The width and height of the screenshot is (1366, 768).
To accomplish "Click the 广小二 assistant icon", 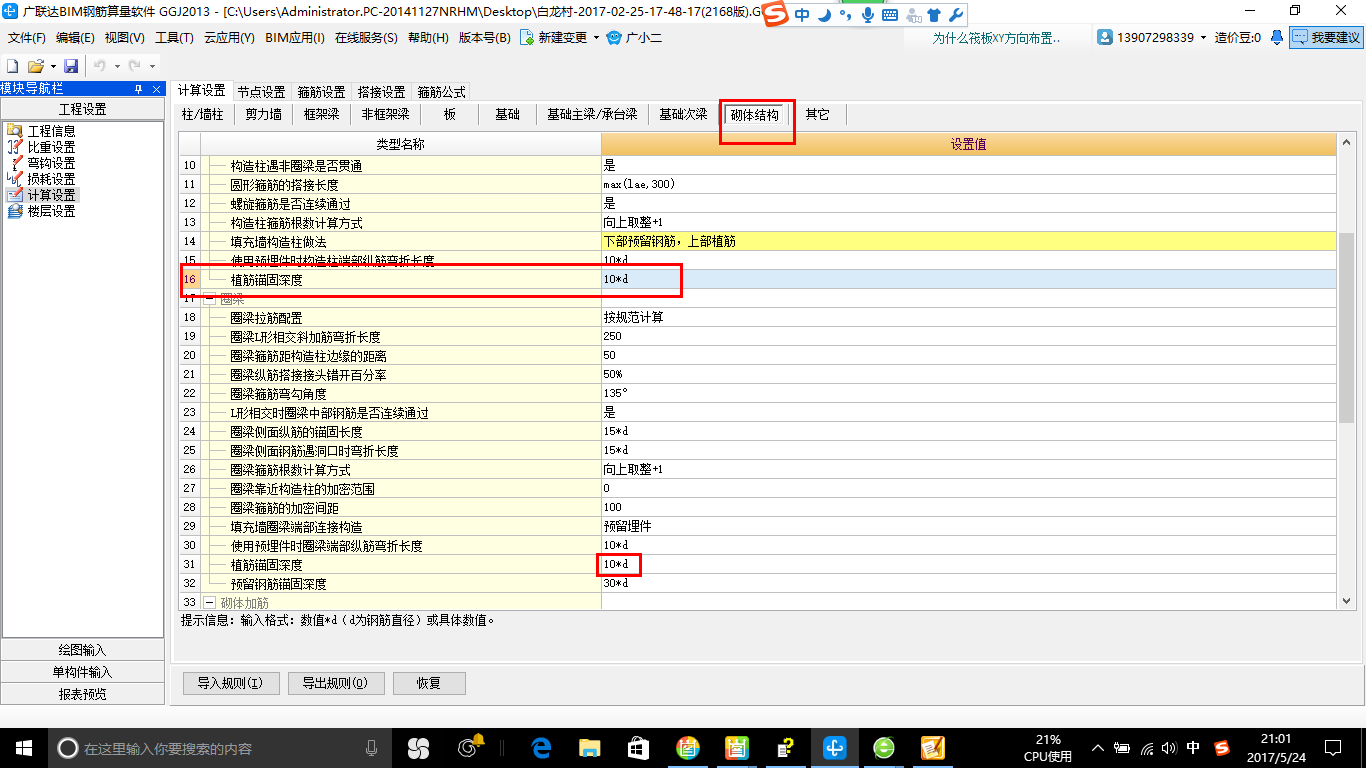I will 614,38.
